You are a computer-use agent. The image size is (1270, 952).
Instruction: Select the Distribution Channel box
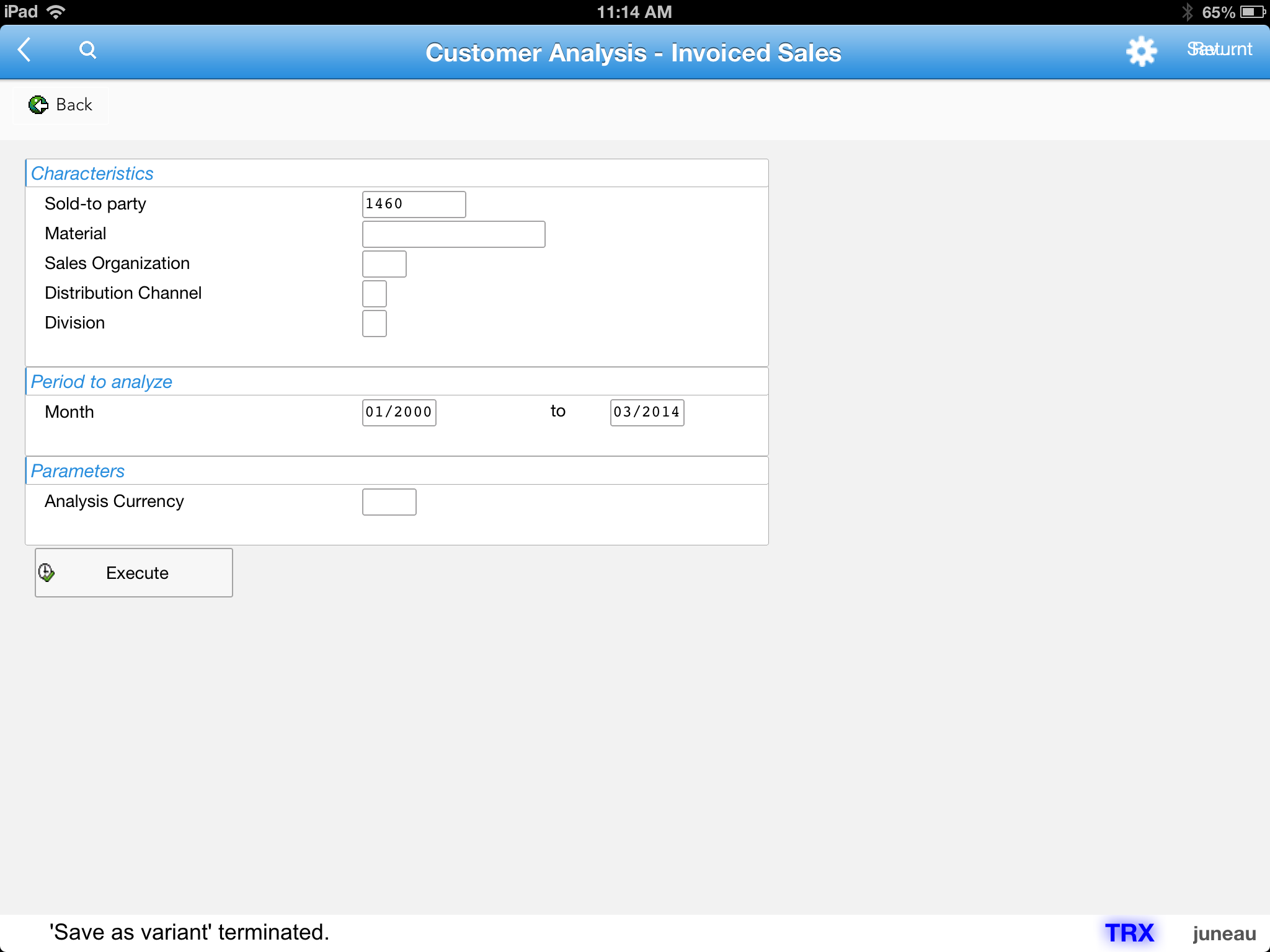click(x=374, y=294)
